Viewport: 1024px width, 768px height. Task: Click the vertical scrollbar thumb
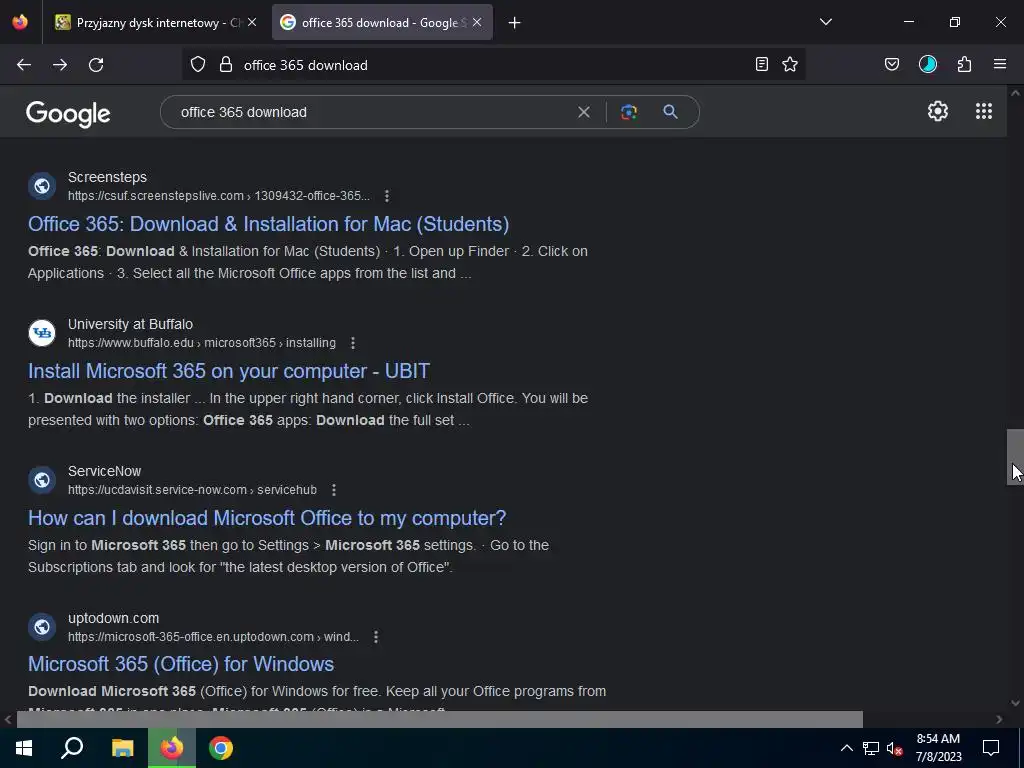[x=1015, y=457]
